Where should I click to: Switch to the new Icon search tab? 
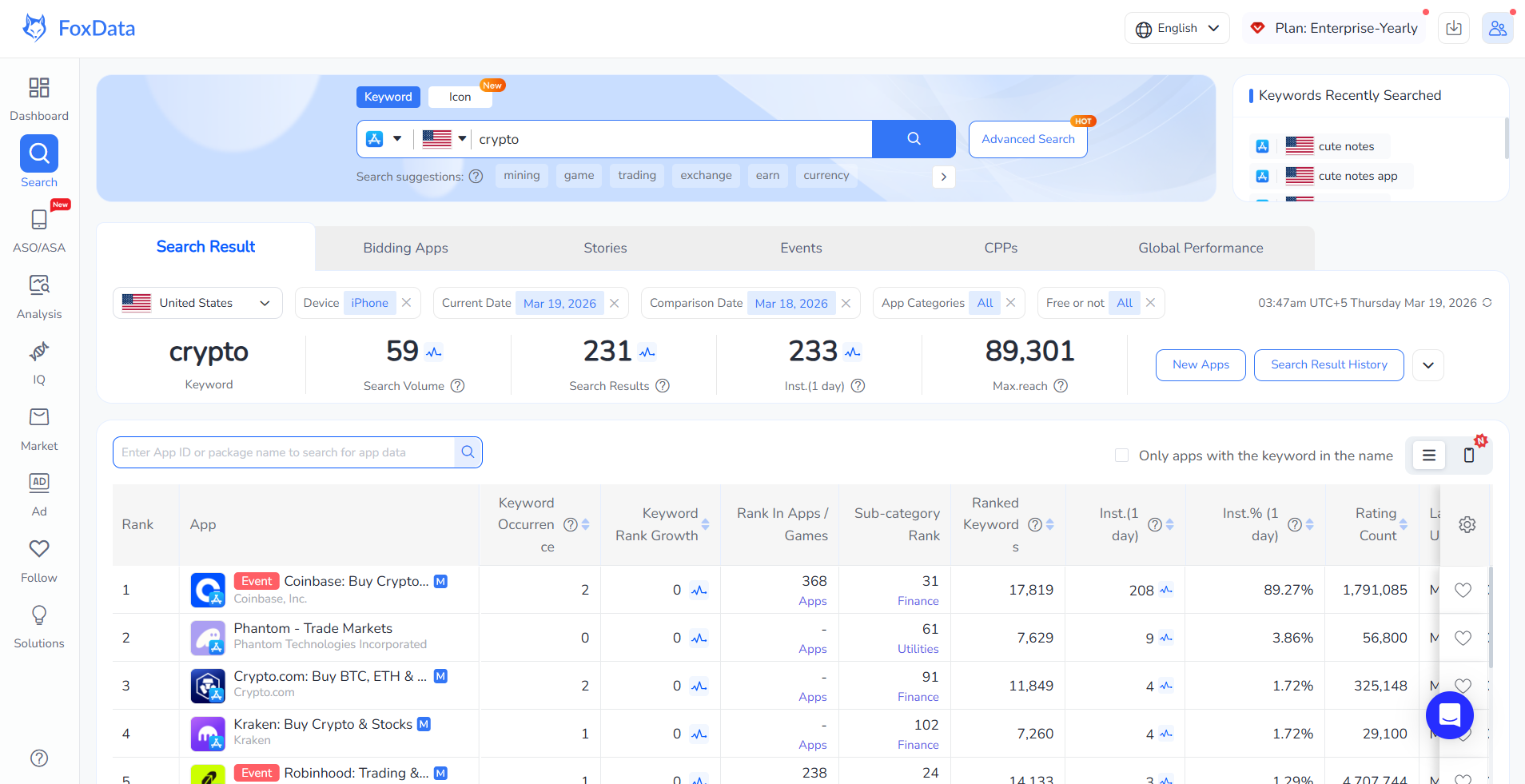460,96
